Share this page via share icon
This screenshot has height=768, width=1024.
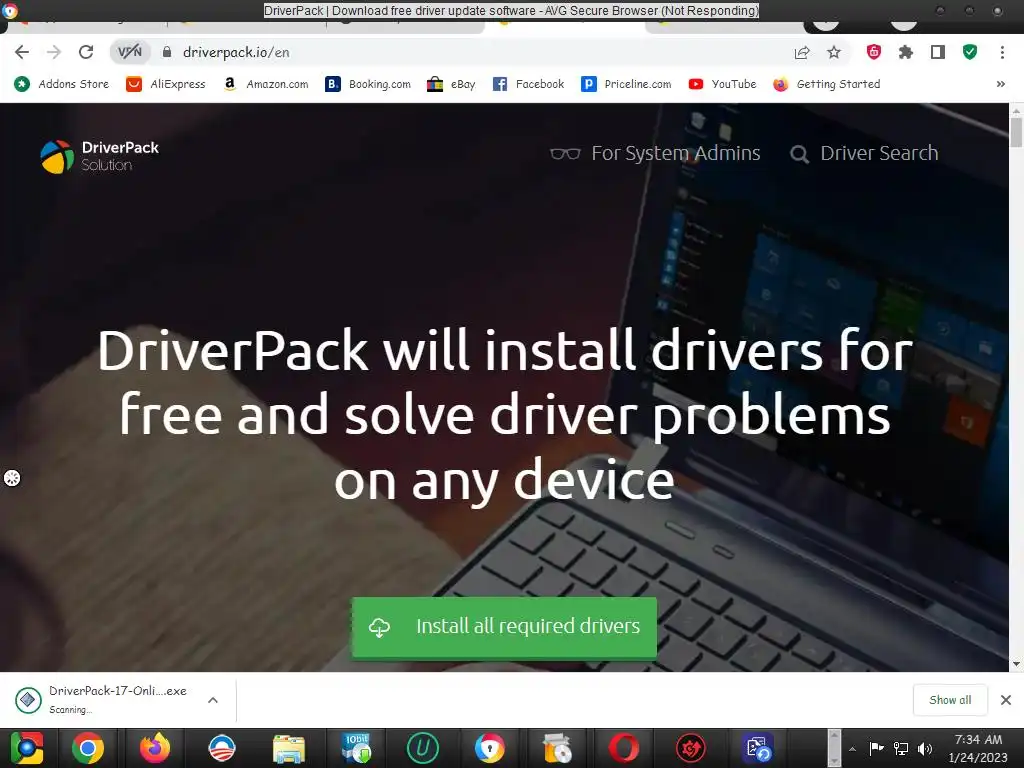point(802,52)
